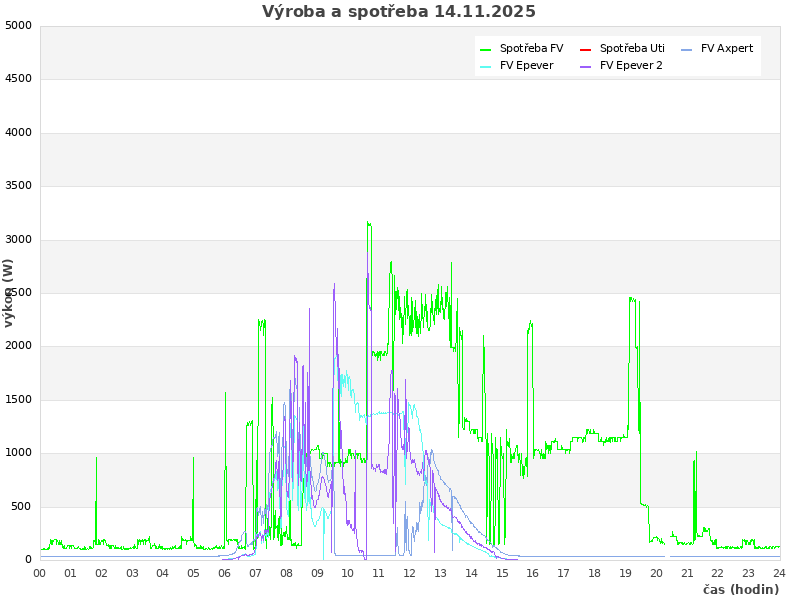The height and width of the screenshot is (600, 800).
Task: Click the 5000 value label on y-axis
Action: point(18,25)
